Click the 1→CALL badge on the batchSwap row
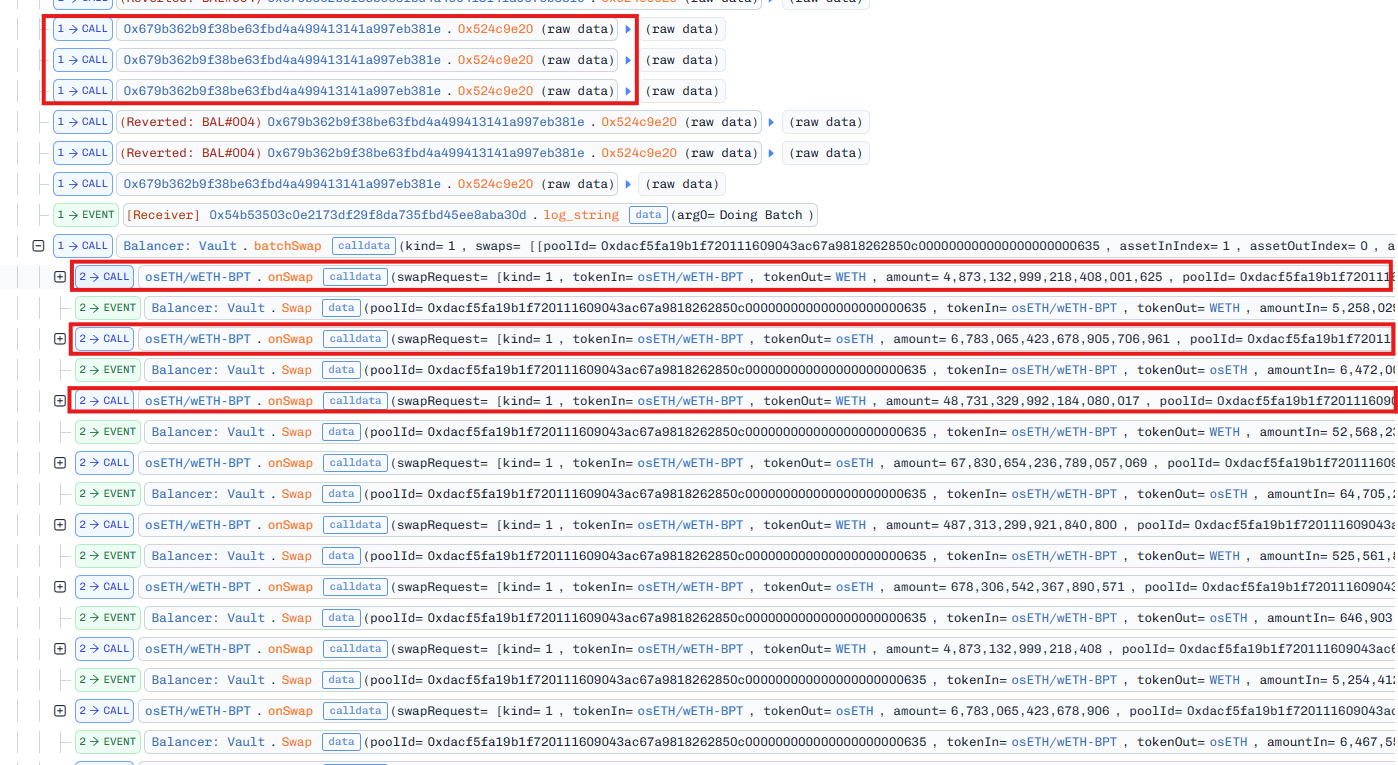The width and height of the screenshot is (1398, 765). 85,245
